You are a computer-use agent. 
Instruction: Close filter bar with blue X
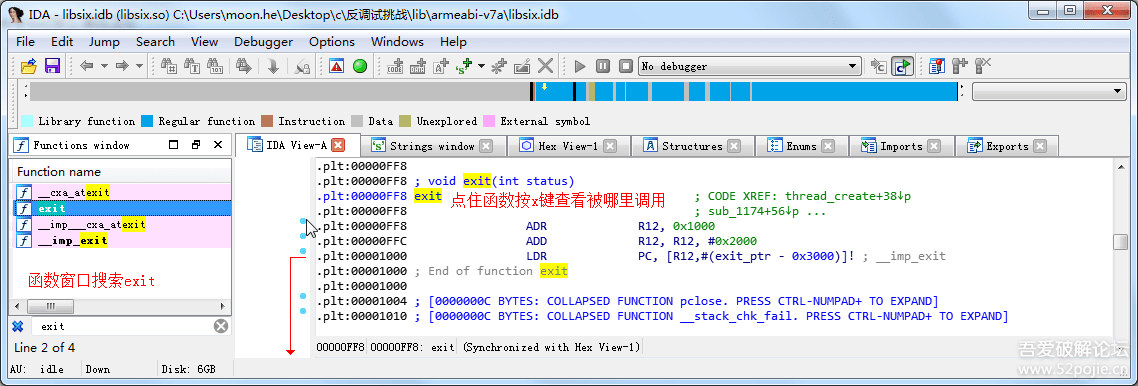coord(19,327)
